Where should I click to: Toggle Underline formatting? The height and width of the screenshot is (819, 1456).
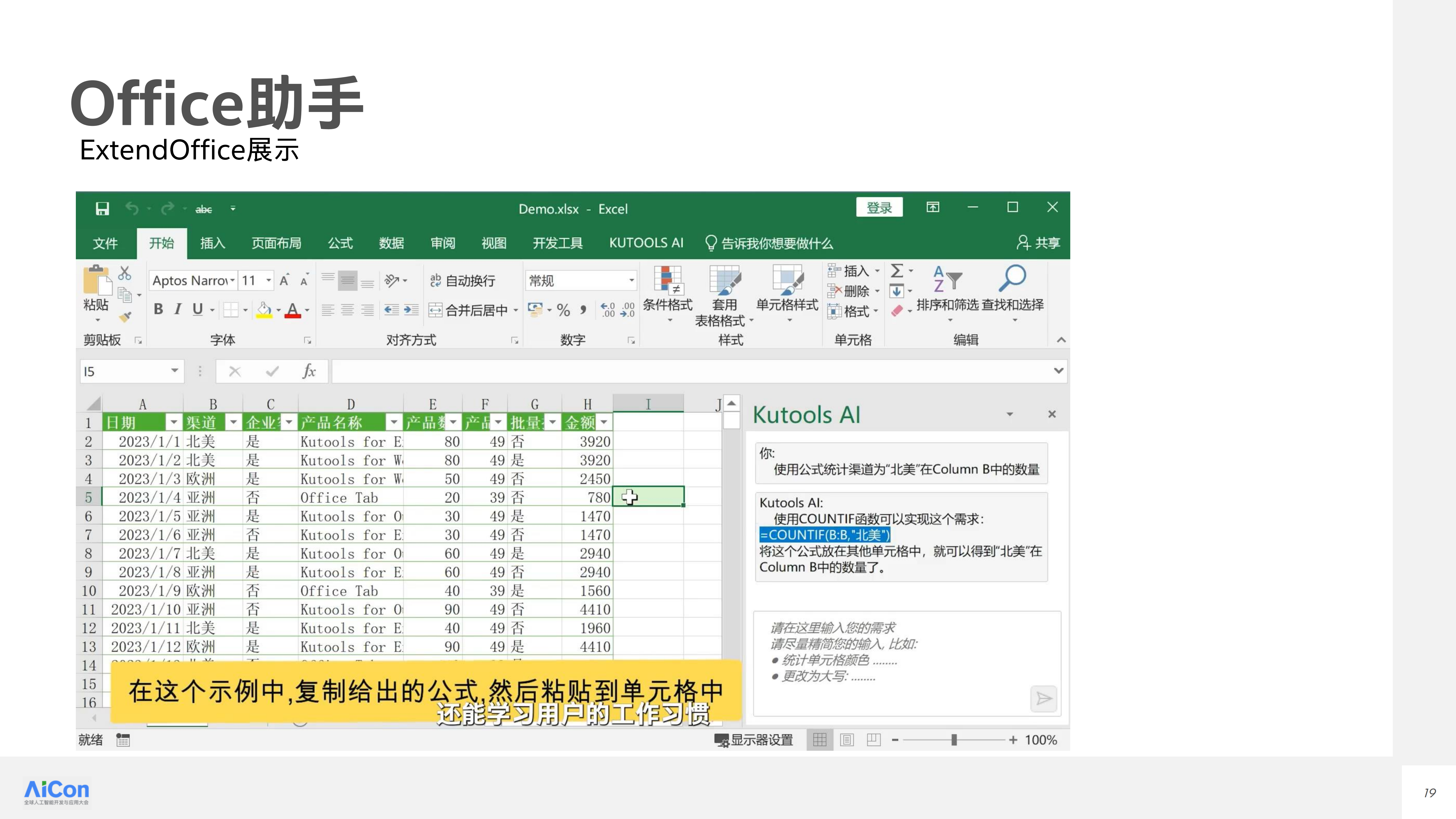[x=197, y=309]
